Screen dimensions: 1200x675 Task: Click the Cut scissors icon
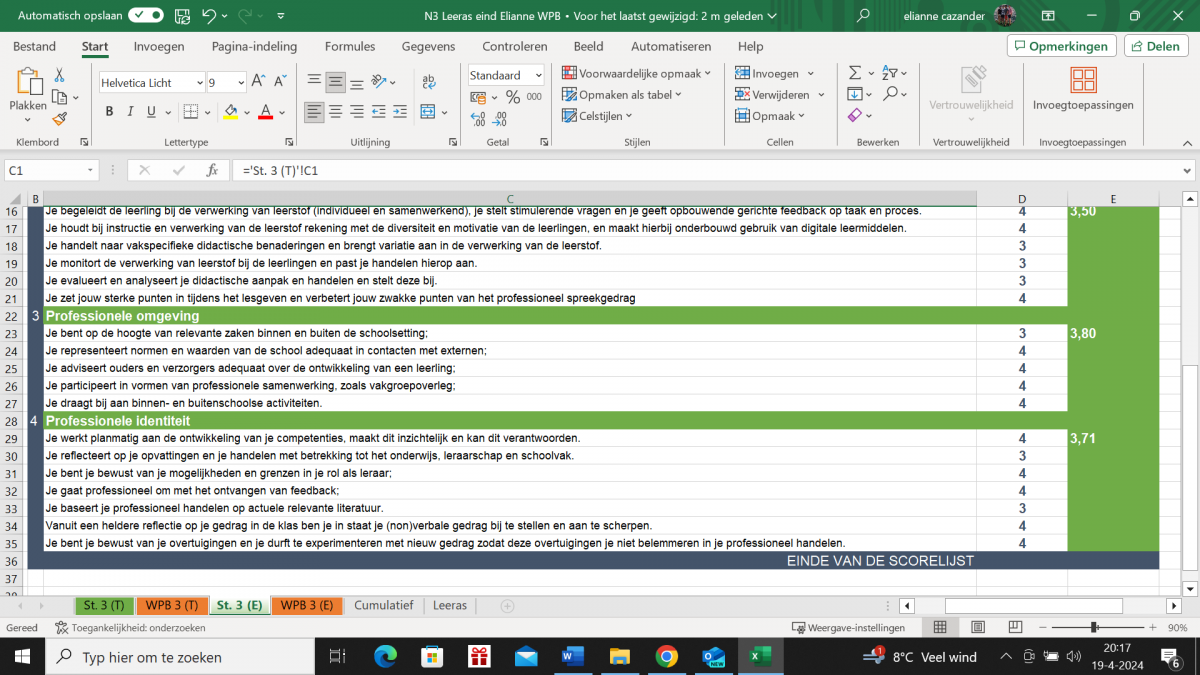[59, 75]
